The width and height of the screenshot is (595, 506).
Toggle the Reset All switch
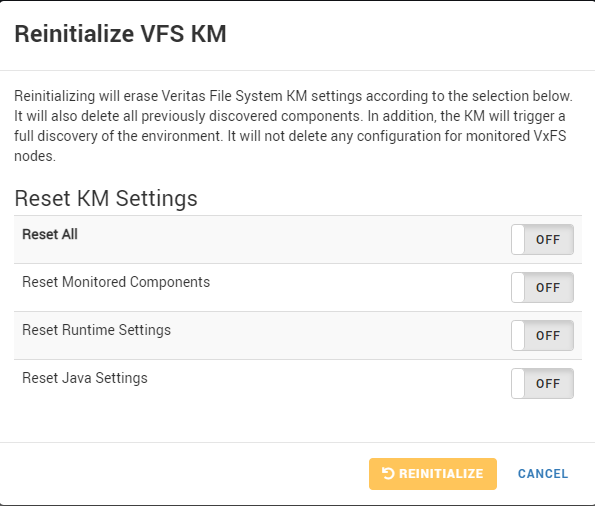(x=542, y=240)
